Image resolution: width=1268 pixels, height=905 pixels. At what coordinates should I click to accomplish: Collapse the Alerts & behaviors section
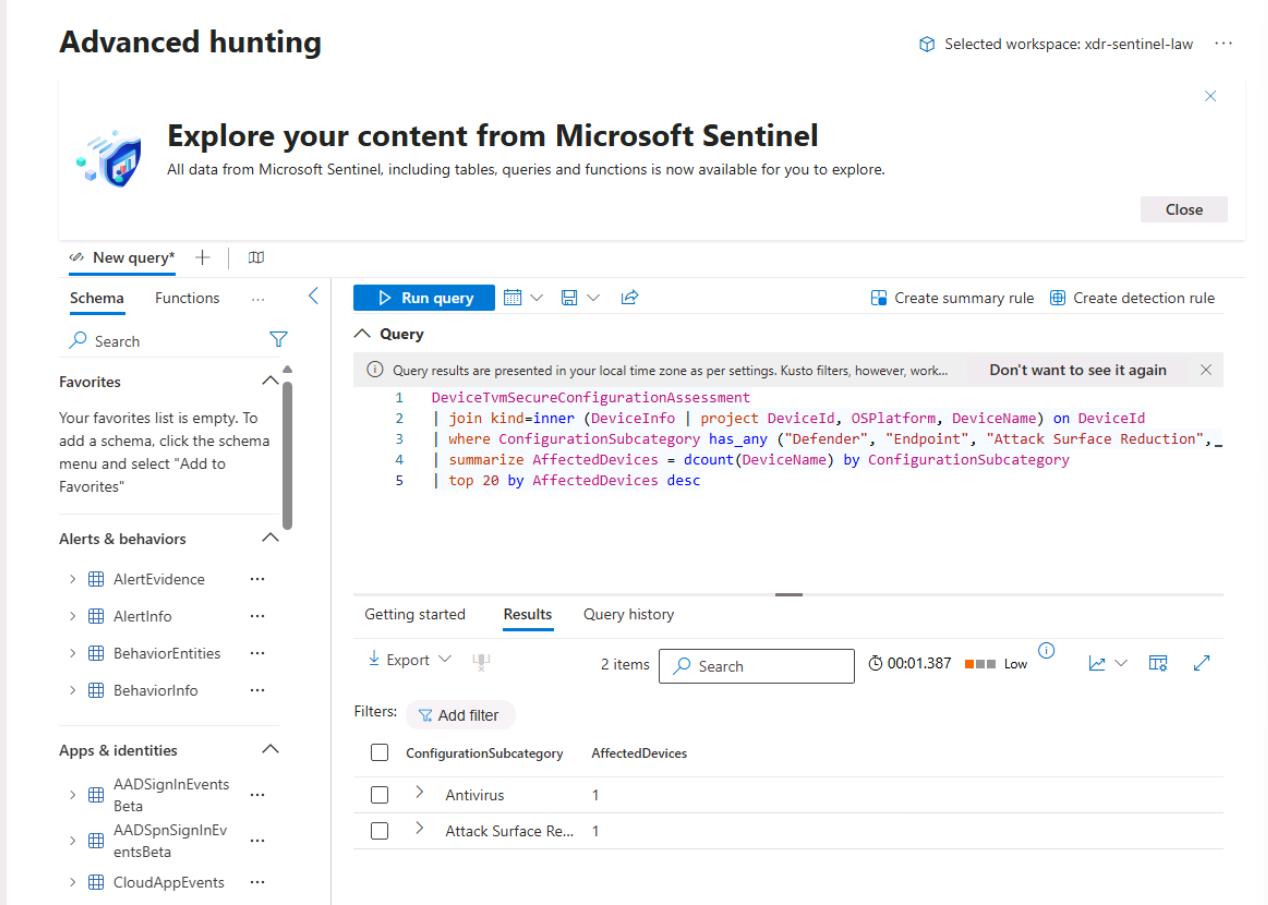269,538
